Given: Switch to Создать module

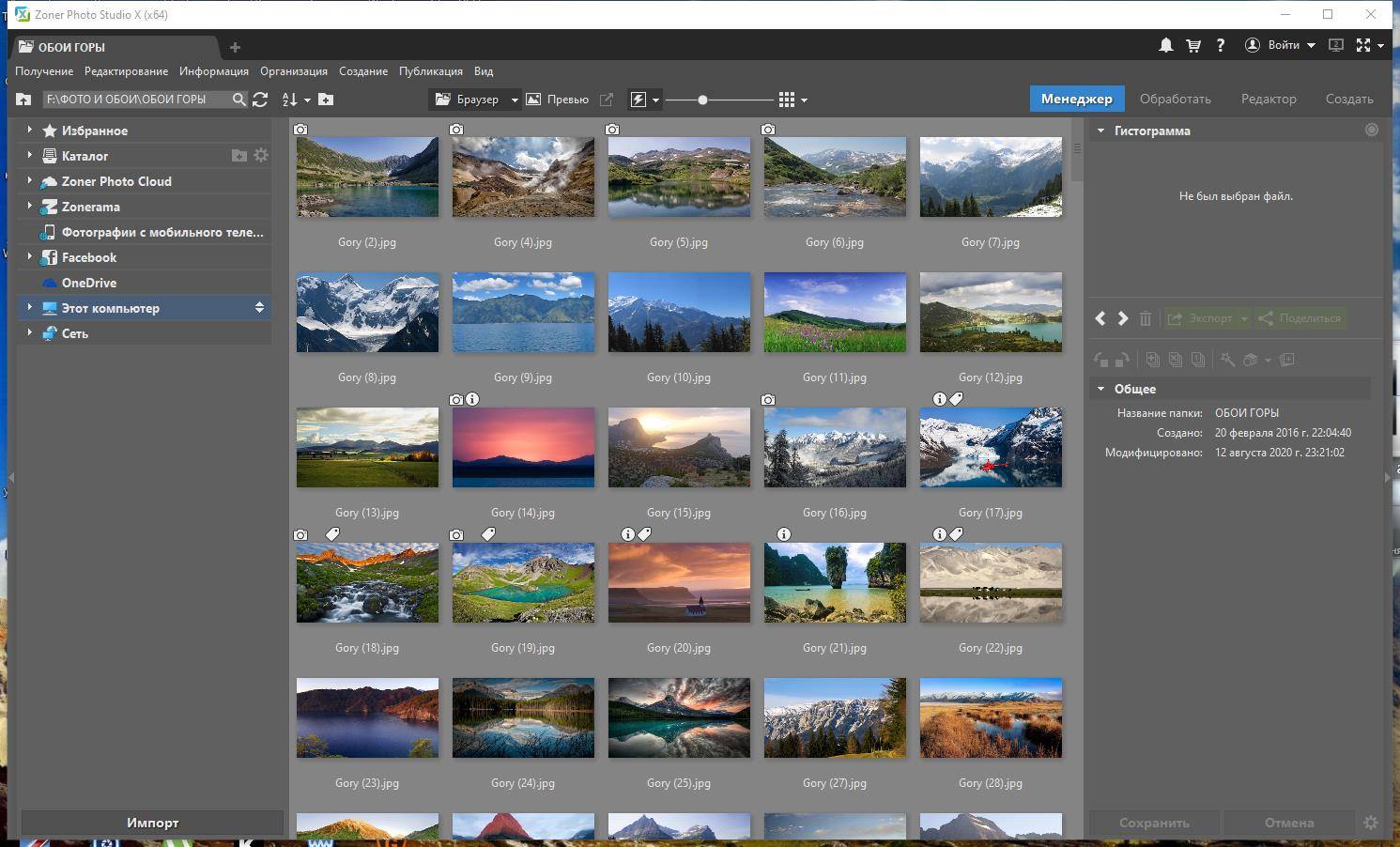Looking at the screenshot, I should point(1349,99).
